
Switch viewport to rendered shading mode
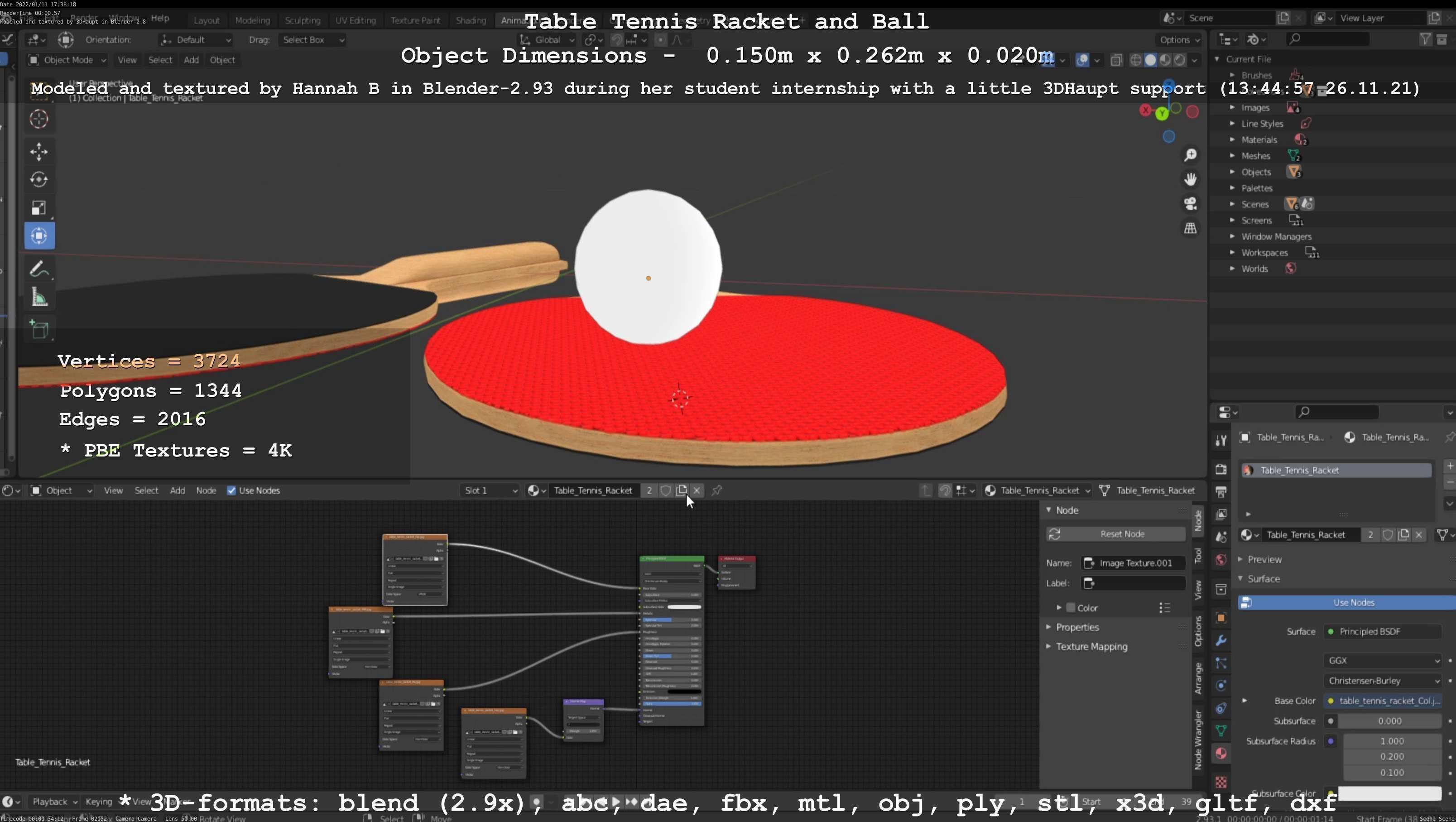click(x=1180, y=60)
